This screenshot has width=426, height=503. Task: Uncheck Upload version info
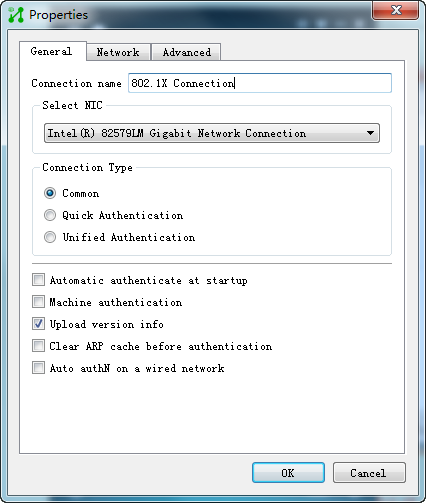[x=39, y=324]
